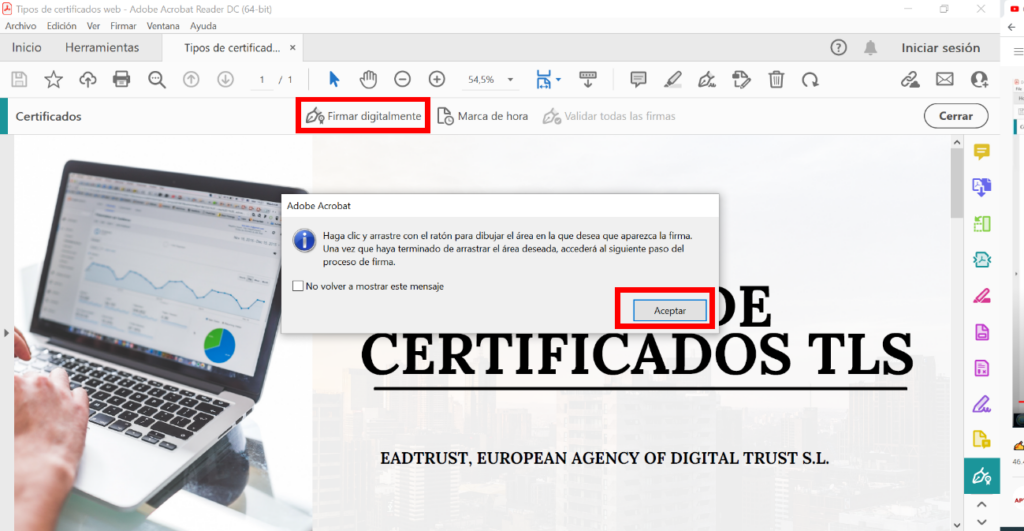
Task: Activate the hand pan tool
Action: [368, 80]
